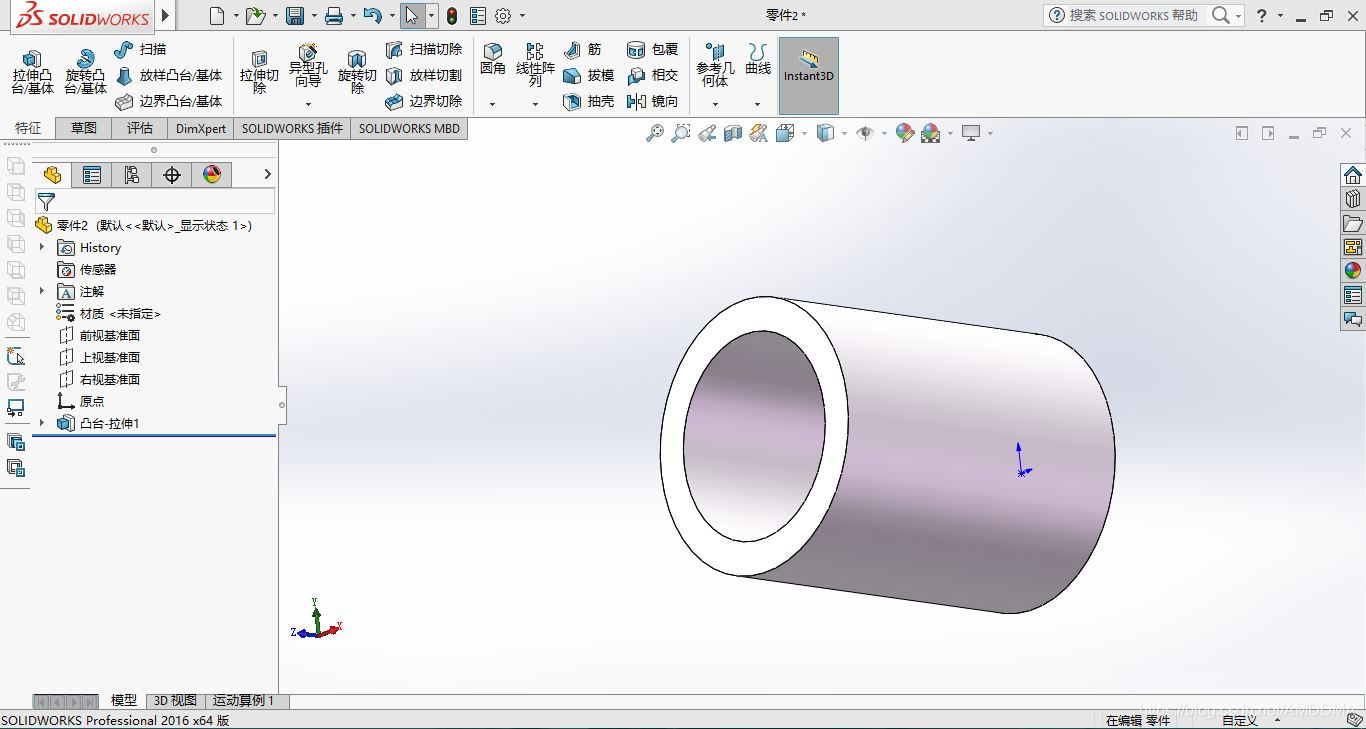
Task: Click the Print icon
Action: 334,15
